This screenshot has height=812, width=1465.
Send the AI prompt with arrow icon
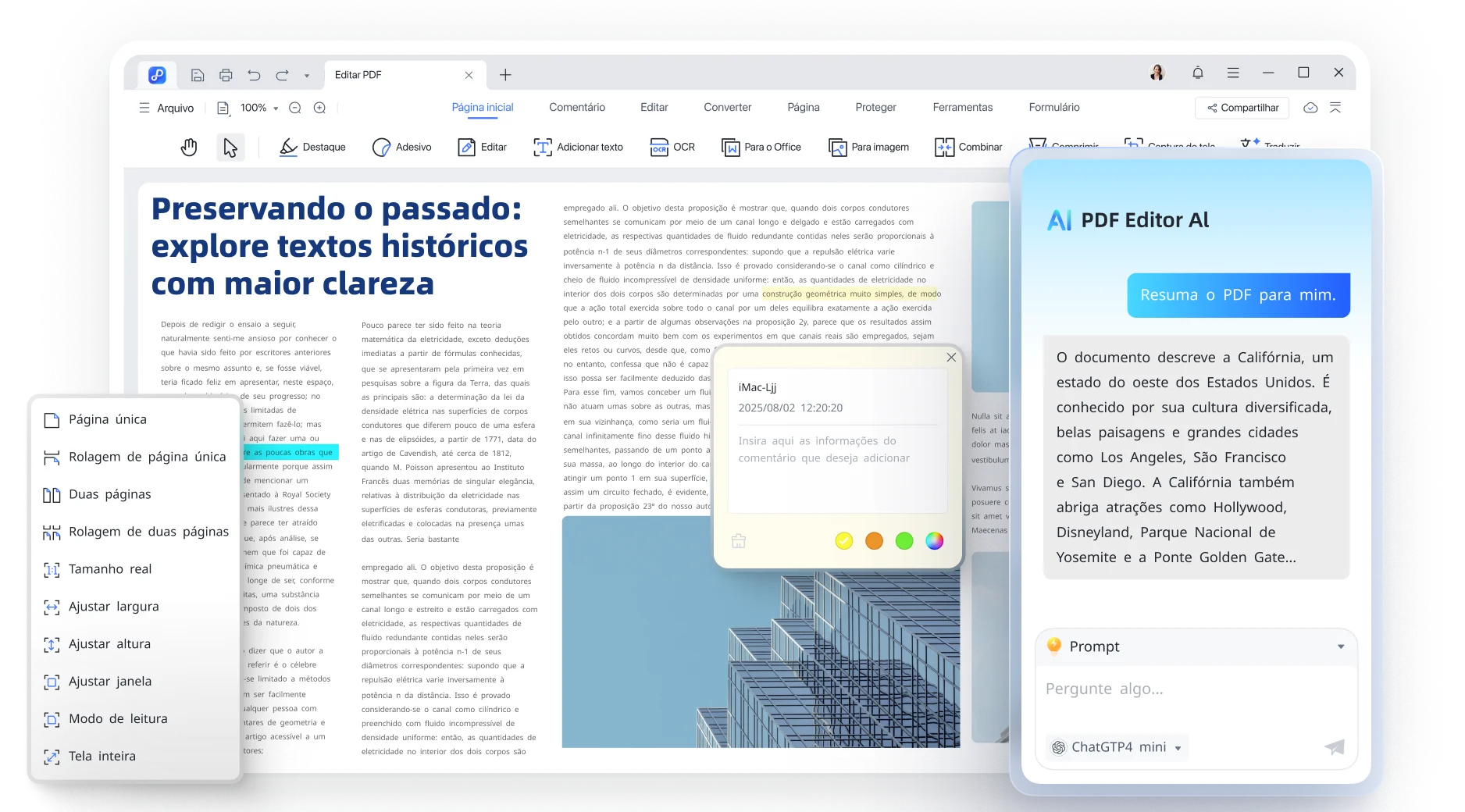(1335, 747)
